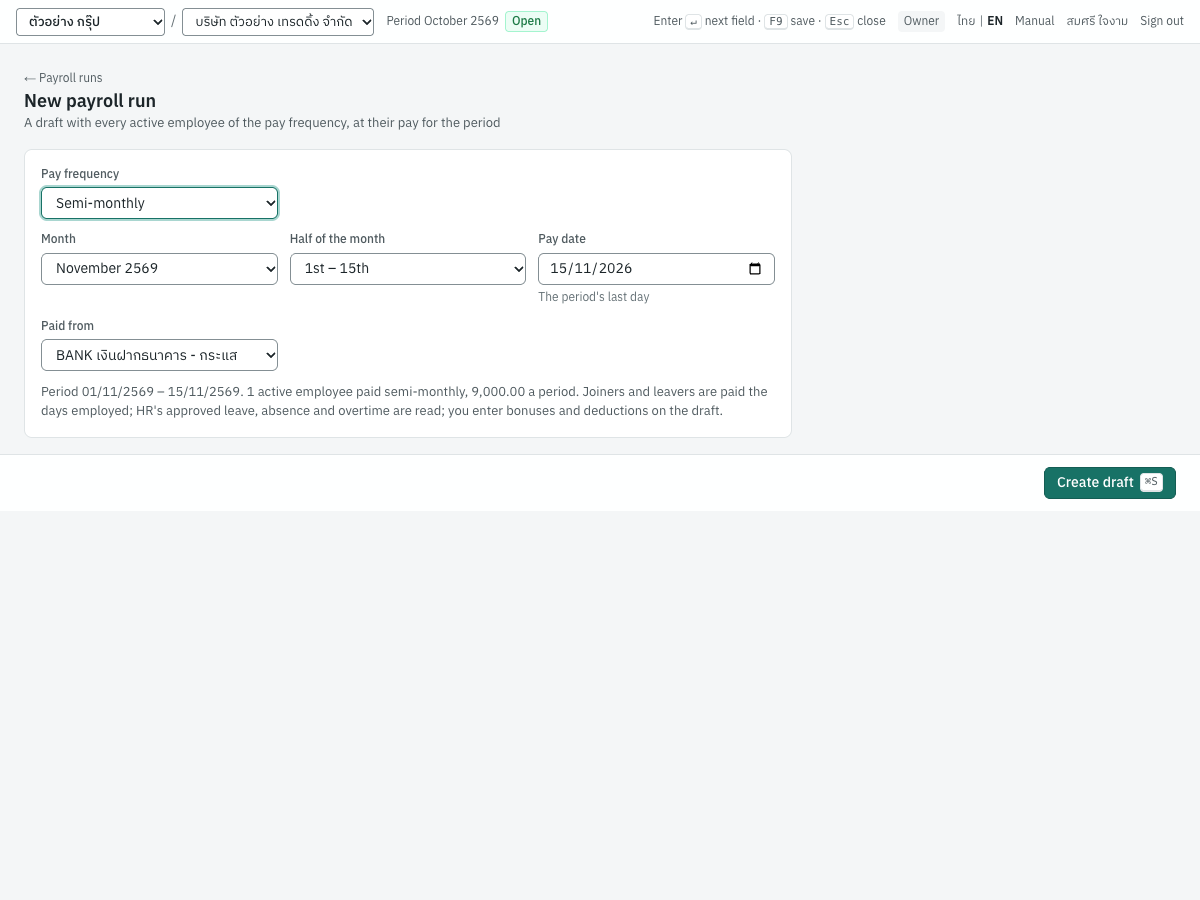This screenshot has height=900, width=1200.
Task: Click Sign out
Action: (1162, 21)
